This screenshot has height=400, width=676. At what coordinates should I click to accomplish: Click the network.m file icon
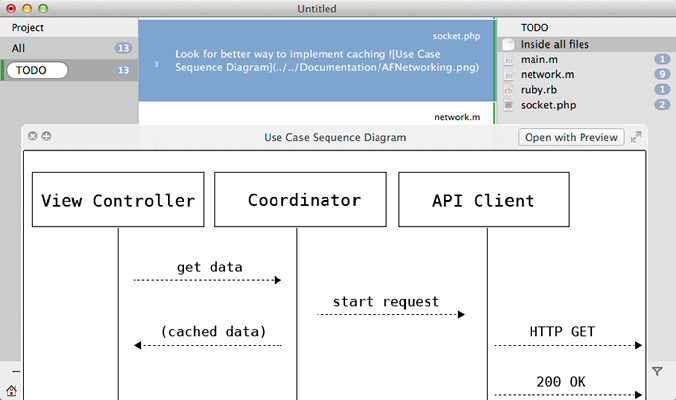(x=508, y=75)
